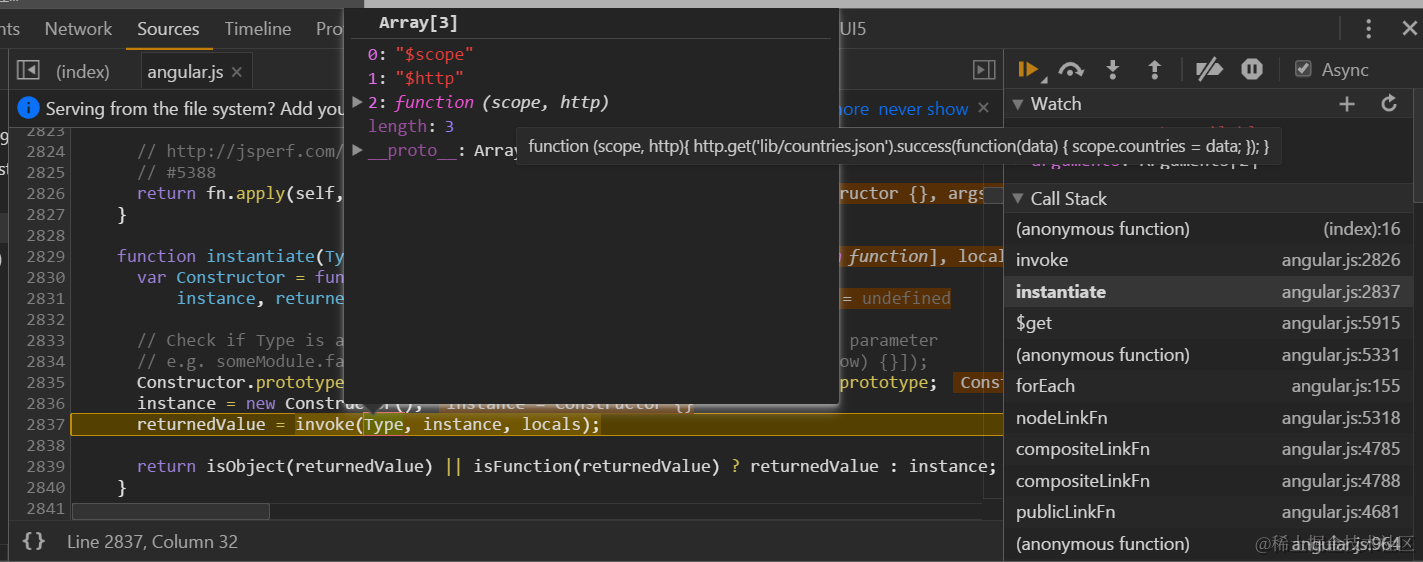Select the $get call stack frame
1423x562 pixels.
(1034, 323)
